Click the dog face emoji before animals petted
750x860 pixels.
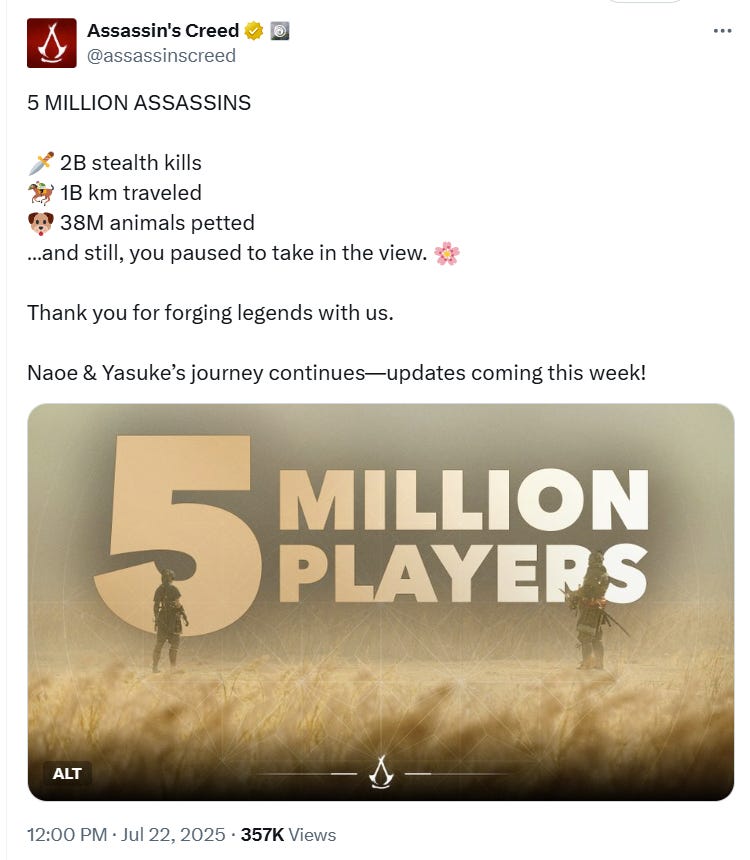tap(41, 223)
